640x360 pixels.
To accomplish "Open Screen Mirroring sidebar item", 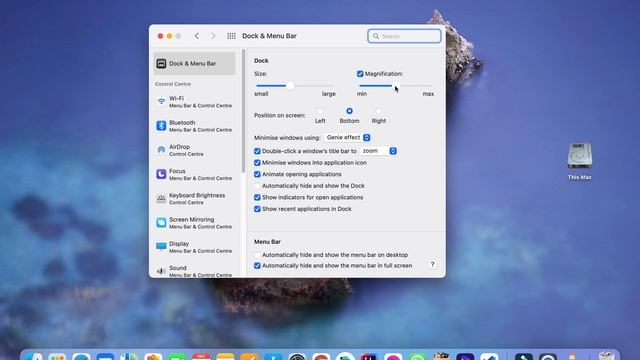I will tap(194, 222).
